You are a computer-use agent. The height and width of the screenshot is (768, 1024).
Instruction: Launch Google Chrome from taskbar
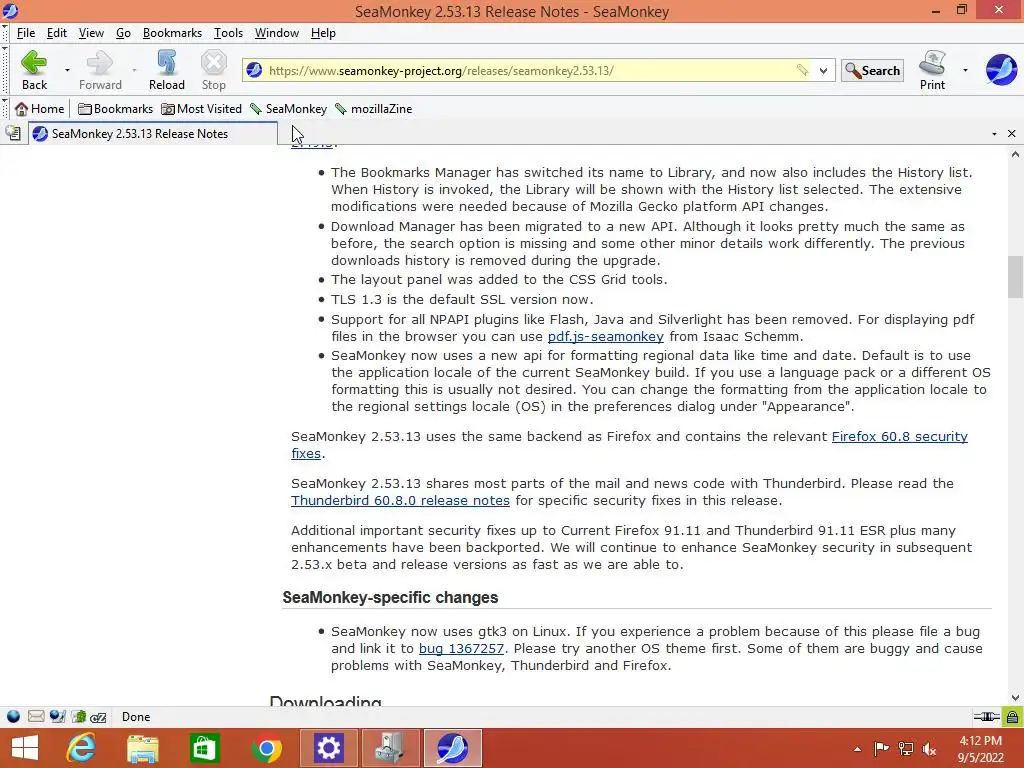[x=266, y=748]
